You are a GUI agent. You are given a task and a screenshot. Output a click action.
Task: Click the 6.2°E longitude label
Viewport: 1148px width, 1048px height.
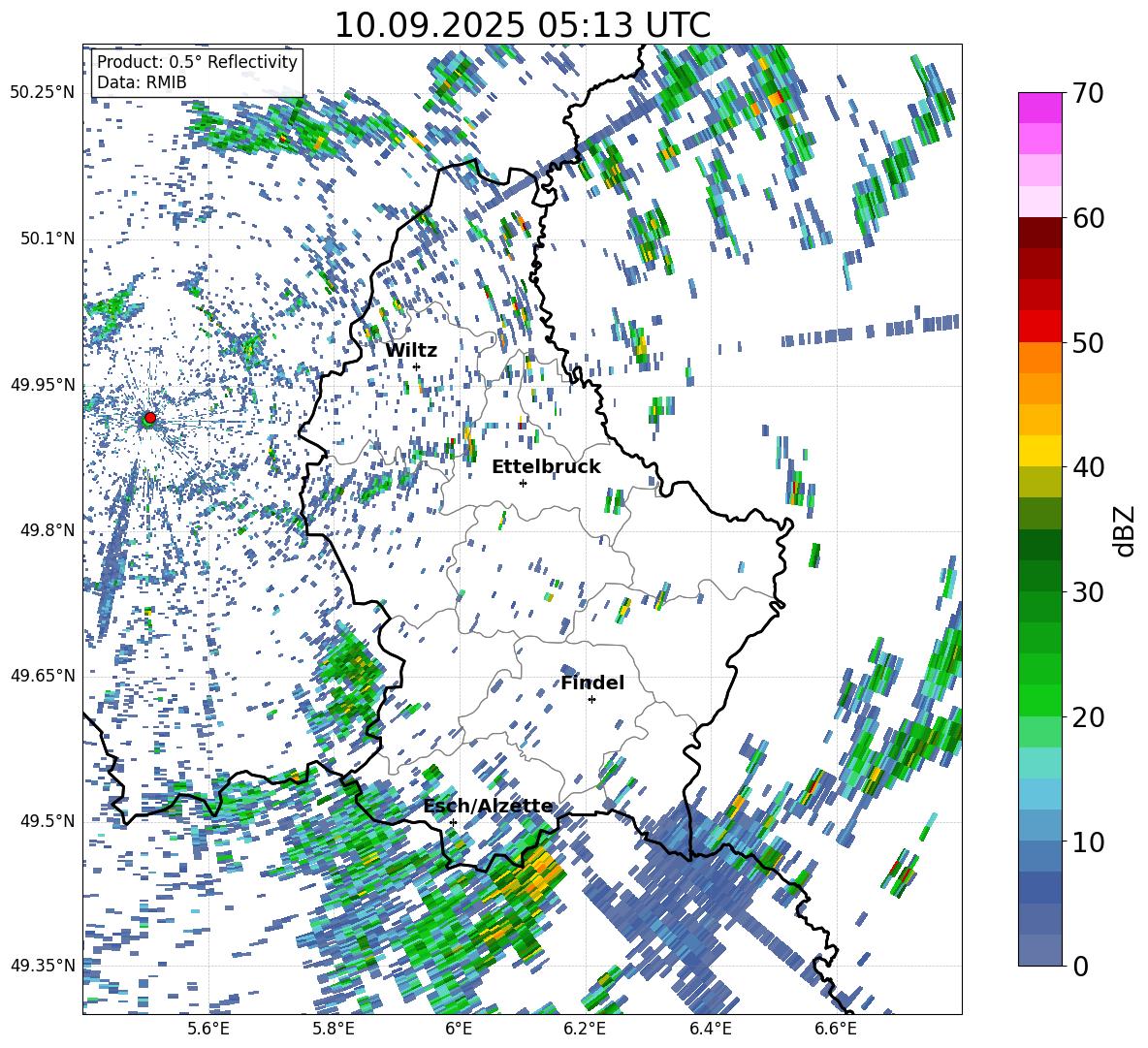click(x=585, y=1029)
